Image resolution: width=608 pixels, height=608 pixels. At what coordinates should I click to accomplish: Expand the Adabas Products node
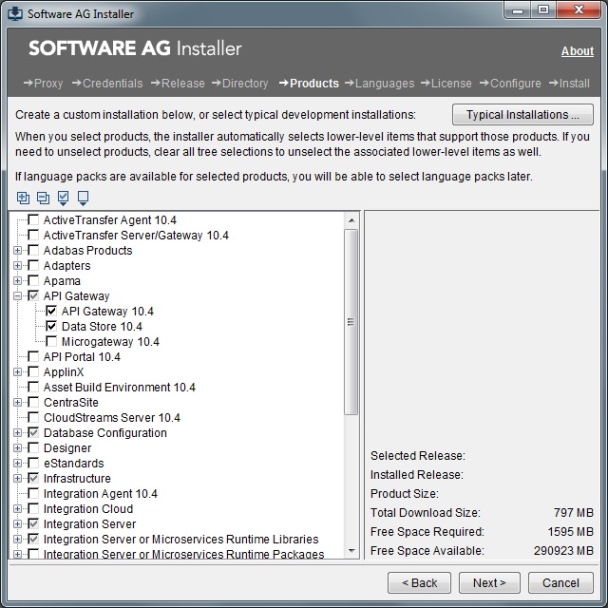pyautogui.click(x=17, y=250)
